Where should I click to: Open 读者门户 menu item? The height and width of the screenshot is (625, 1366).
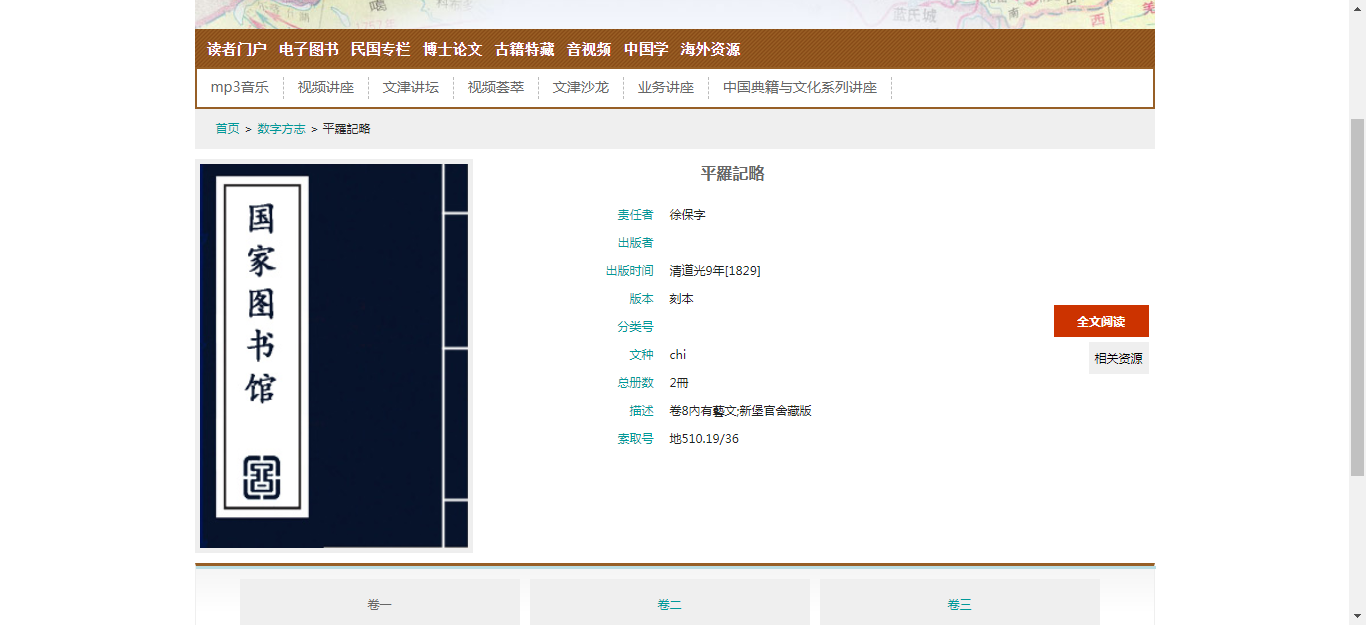pyautogui.click(x=237, y=49)
